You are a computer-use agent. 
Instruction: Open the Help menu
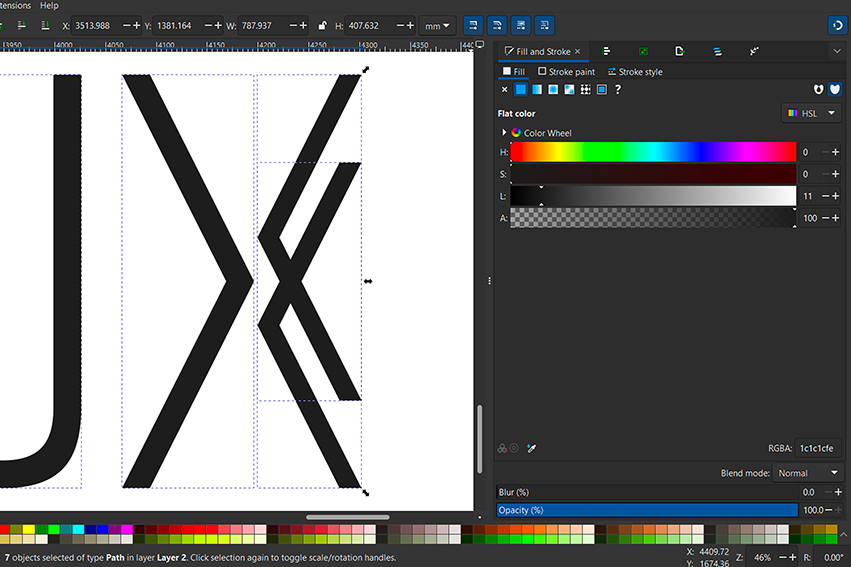49,5
